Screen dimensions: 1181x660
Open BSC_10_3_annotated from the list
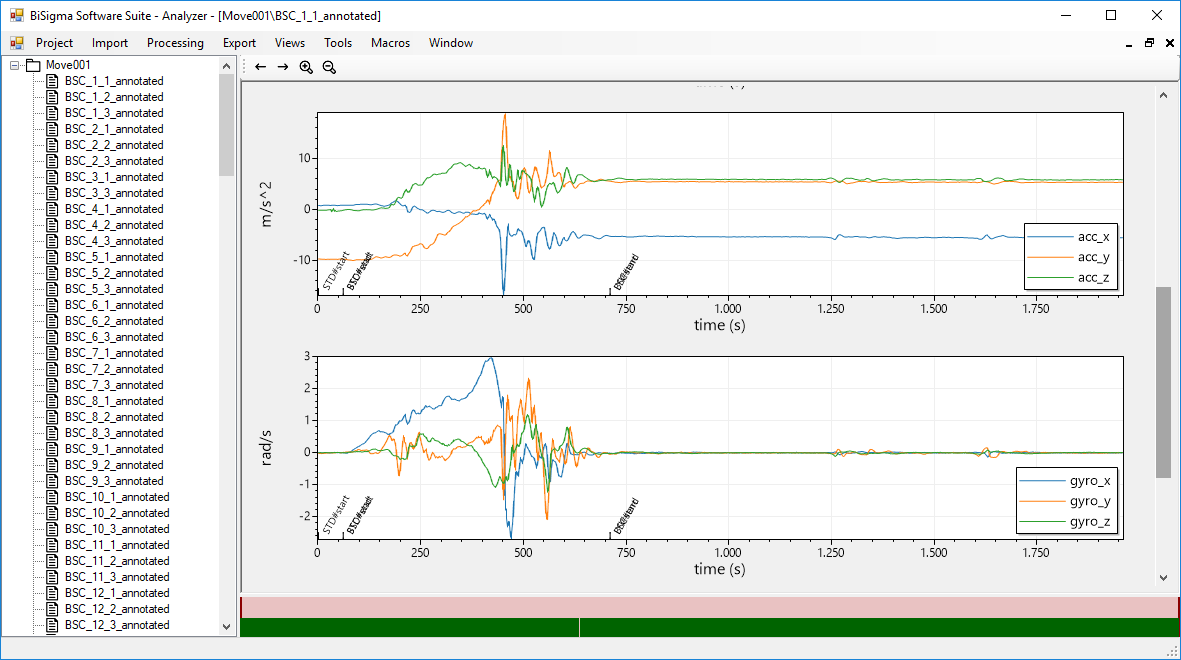tap(117, 529)
